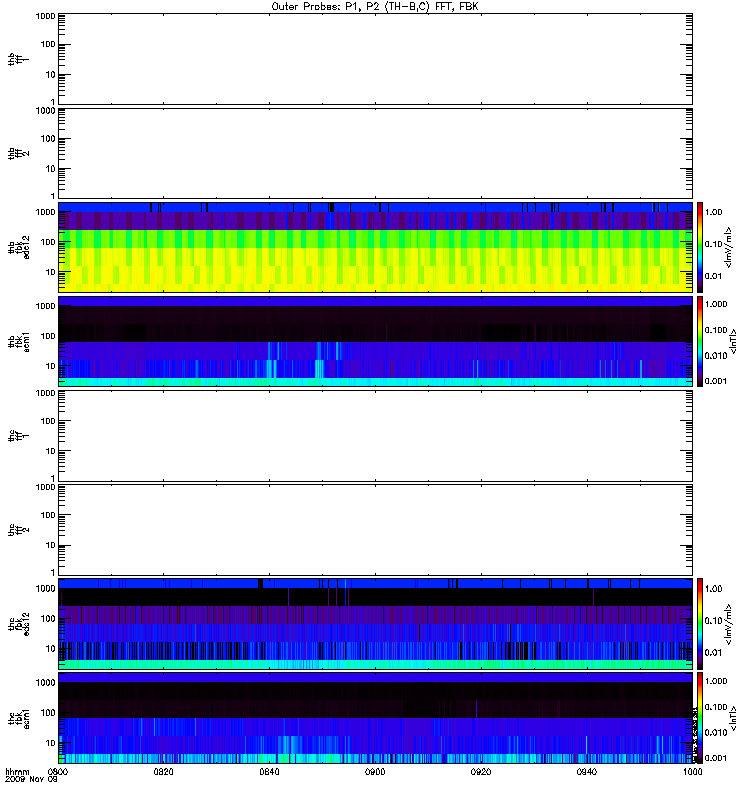Click the "thb fbk scm1" y-axis title
This screenshot has width=750, height=800.
point(18,342)
